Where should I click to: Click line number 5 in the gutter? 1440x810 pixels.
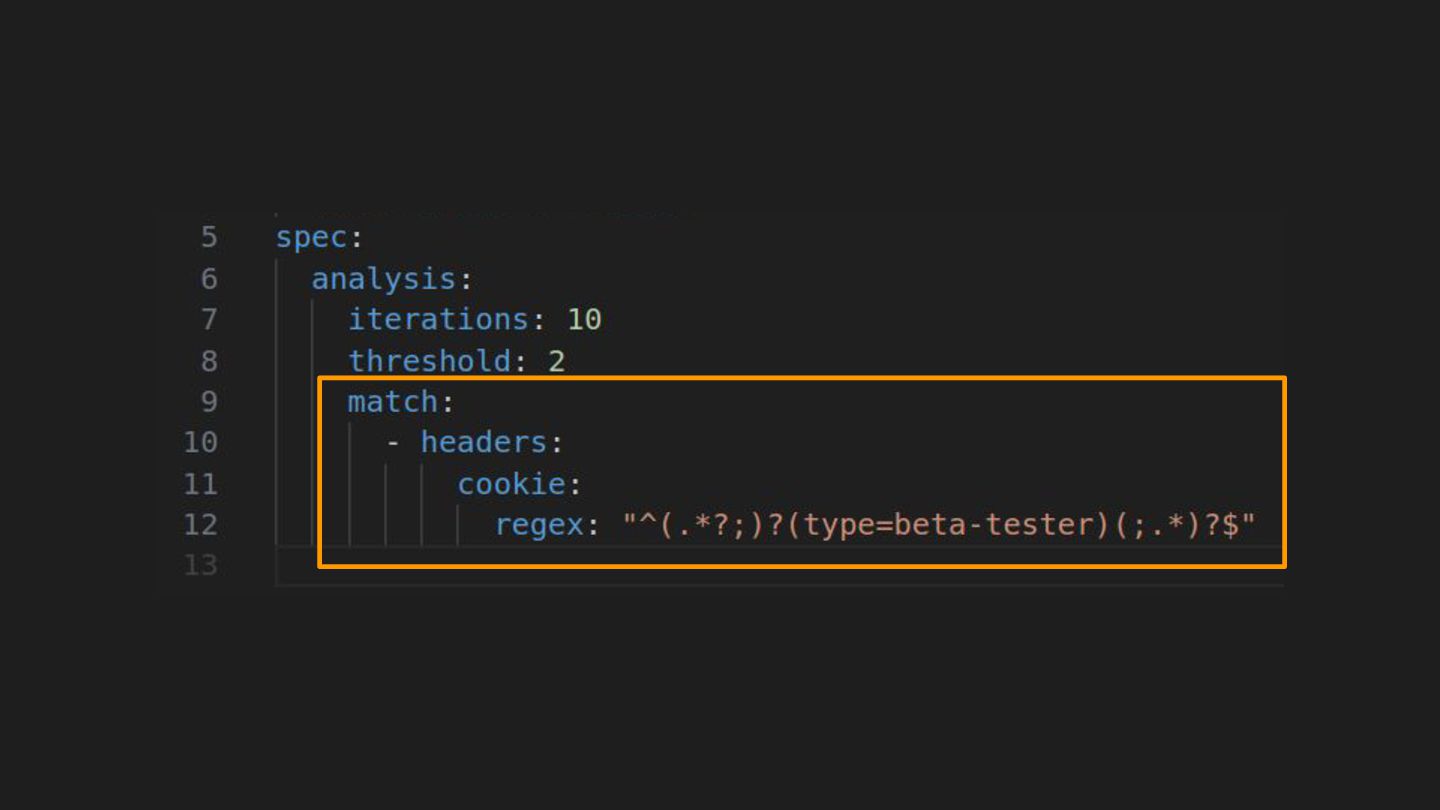[208, 237]
